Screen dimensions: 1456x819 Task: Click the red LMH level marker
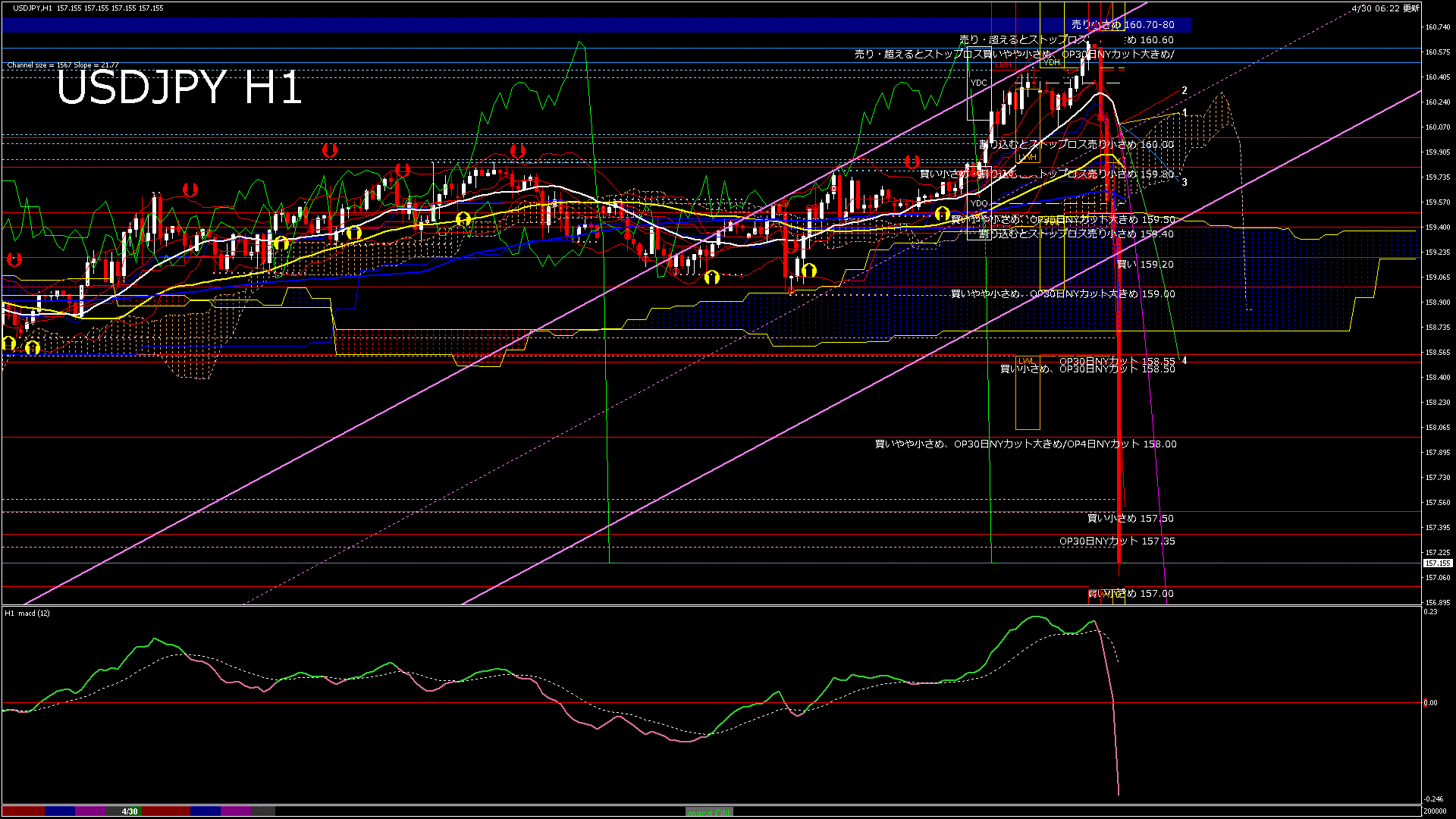click(1003, 65)
